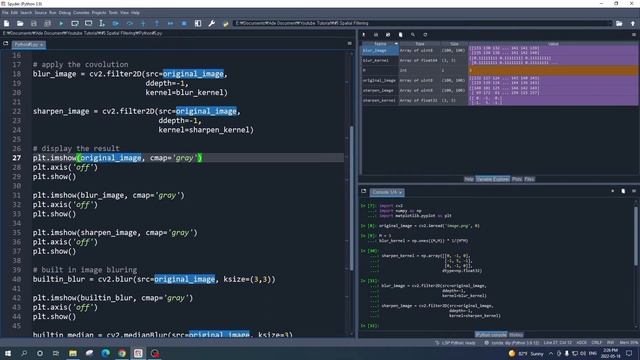Select the blur_image variable row
The height and width of the screenshot is (360, 640).
pyautogui.click(x=499, y=51)
